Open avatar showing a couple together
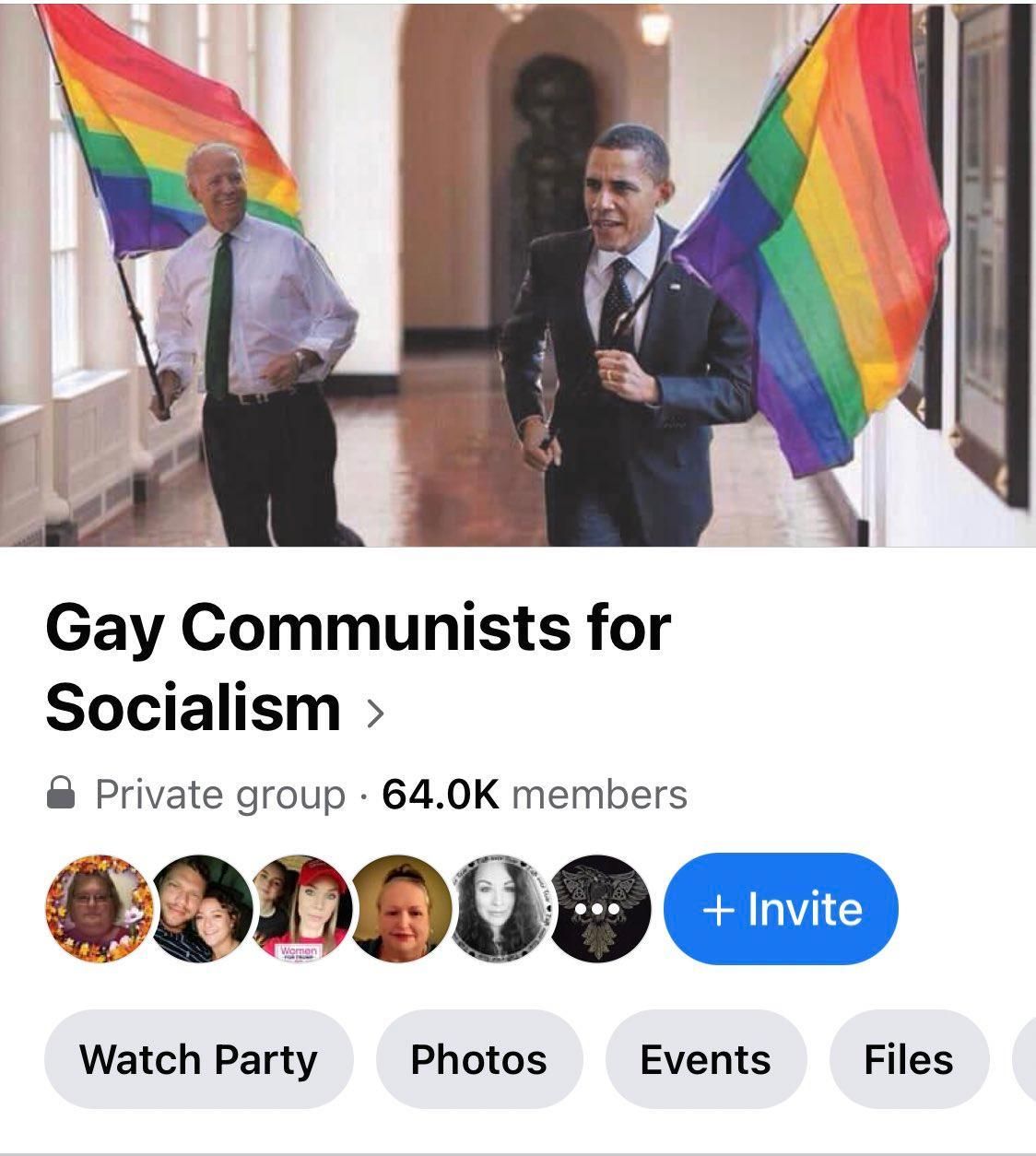This screenshot has height=1156, width=1036. 202,909
